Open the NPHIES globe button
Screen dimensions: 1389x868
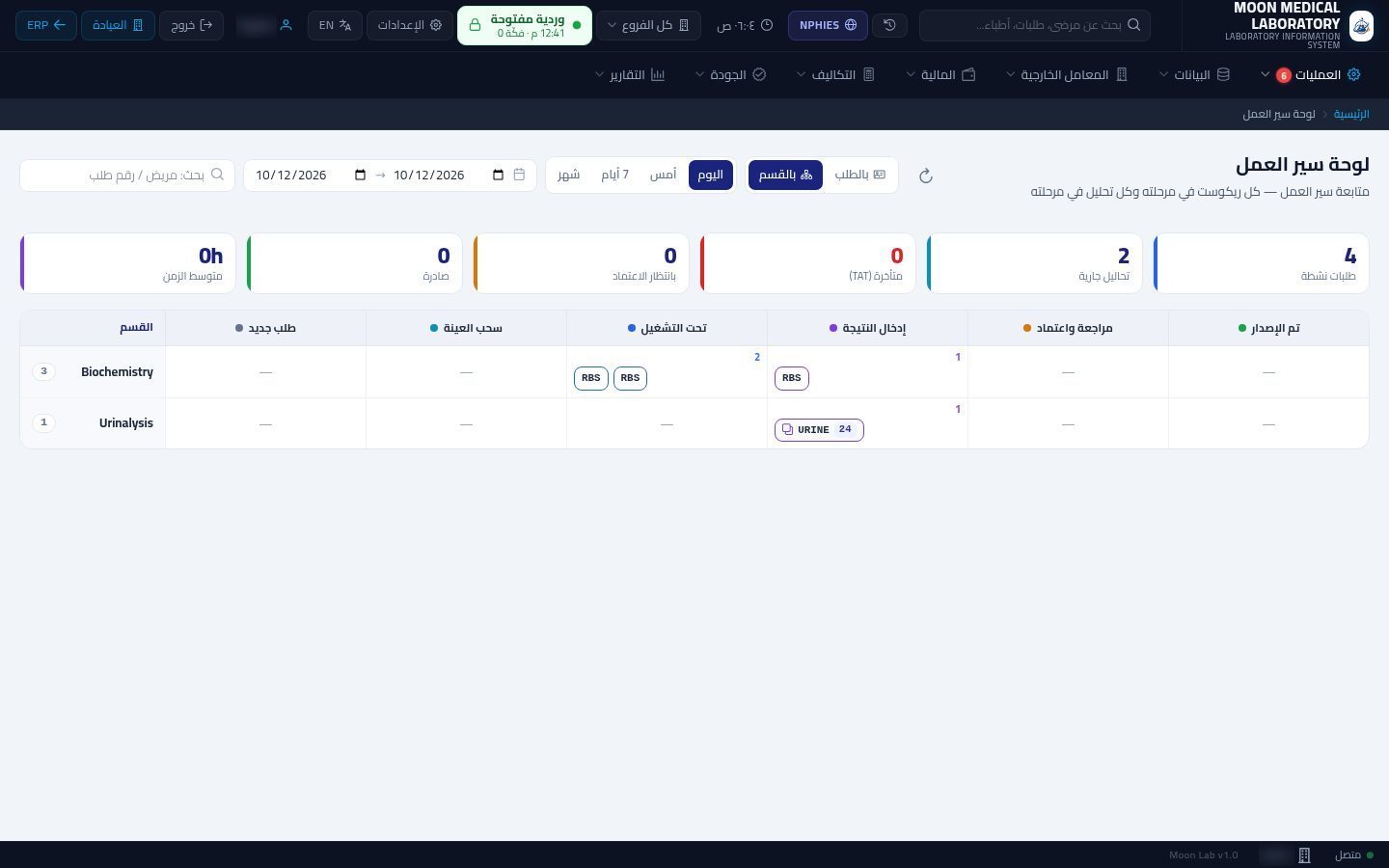[828, 25]
